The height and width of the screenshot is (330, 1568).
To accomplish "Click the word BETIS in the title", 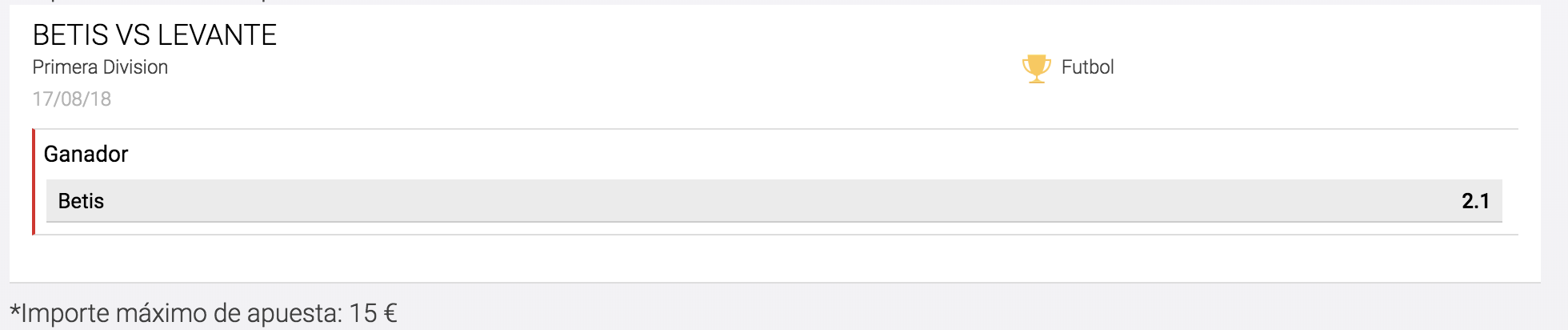I will pos(70,35).
